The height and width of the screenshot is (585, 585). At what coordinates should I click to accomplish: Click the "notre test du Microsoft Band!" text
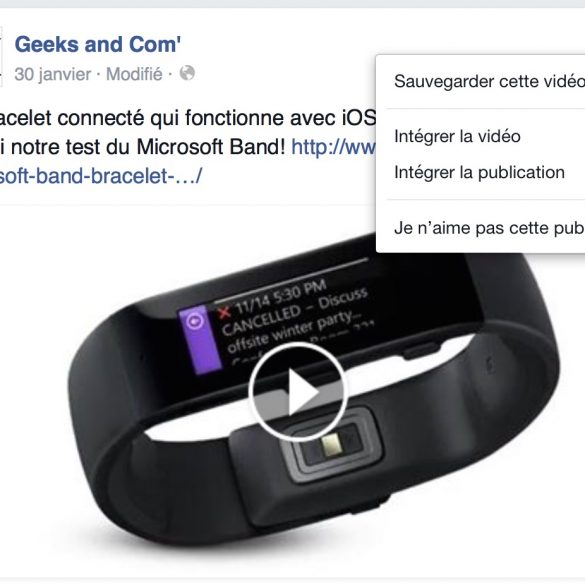[148, 147]
